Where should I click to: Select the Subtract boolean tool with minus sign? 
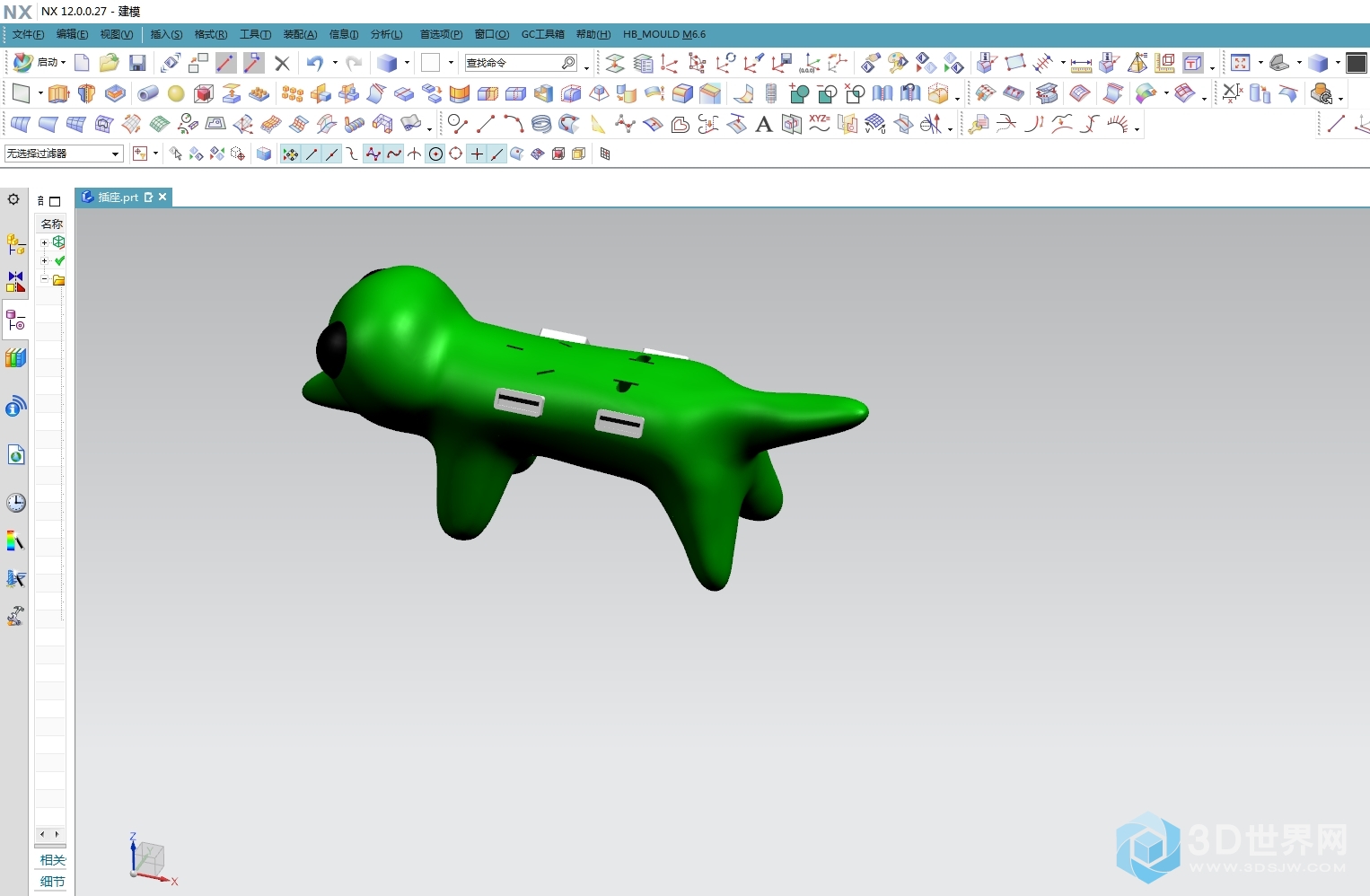click(x=827, y=93)
